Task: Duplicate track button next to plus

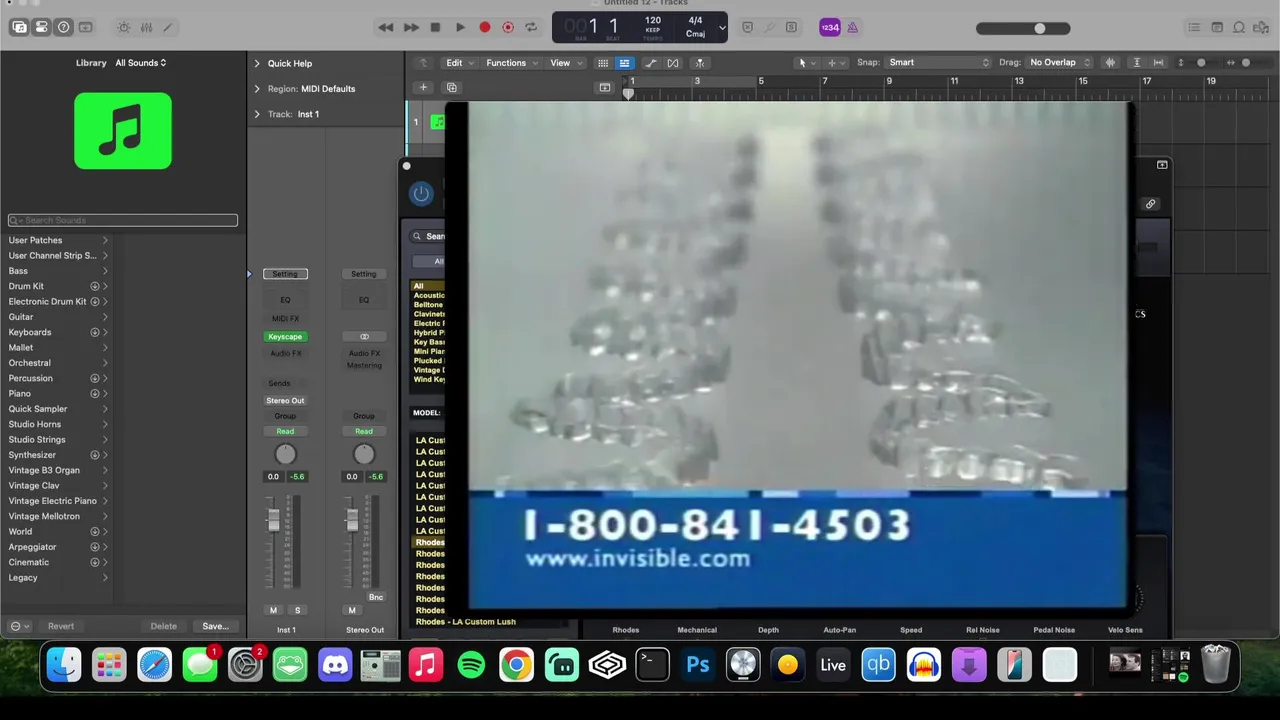Action: (x=451, y=87)
